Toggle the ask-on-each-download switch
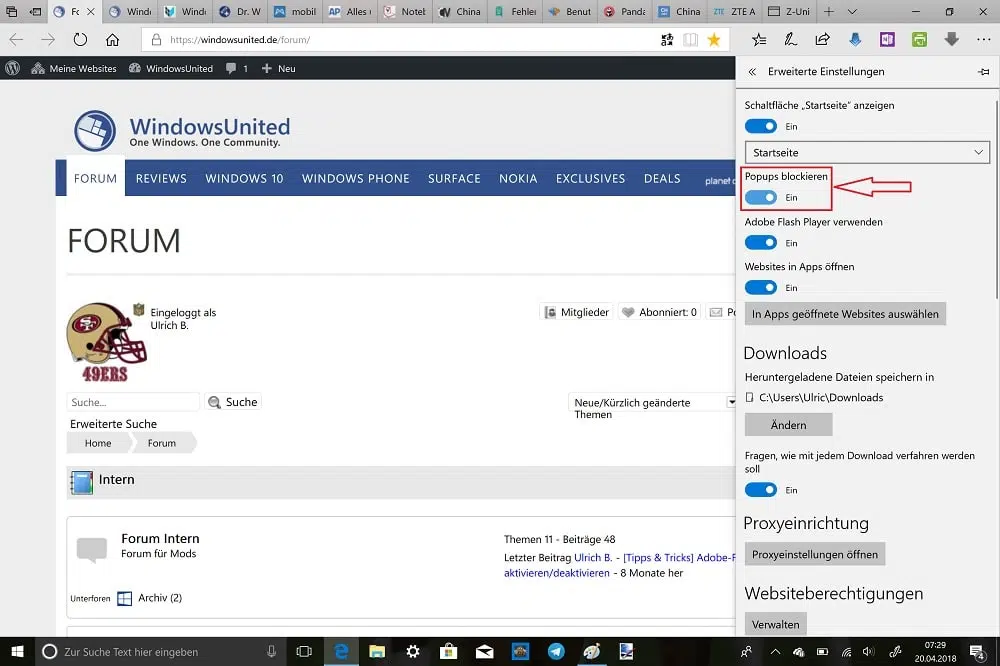The height and width of the screenshot is (666, 1000). 761,490
